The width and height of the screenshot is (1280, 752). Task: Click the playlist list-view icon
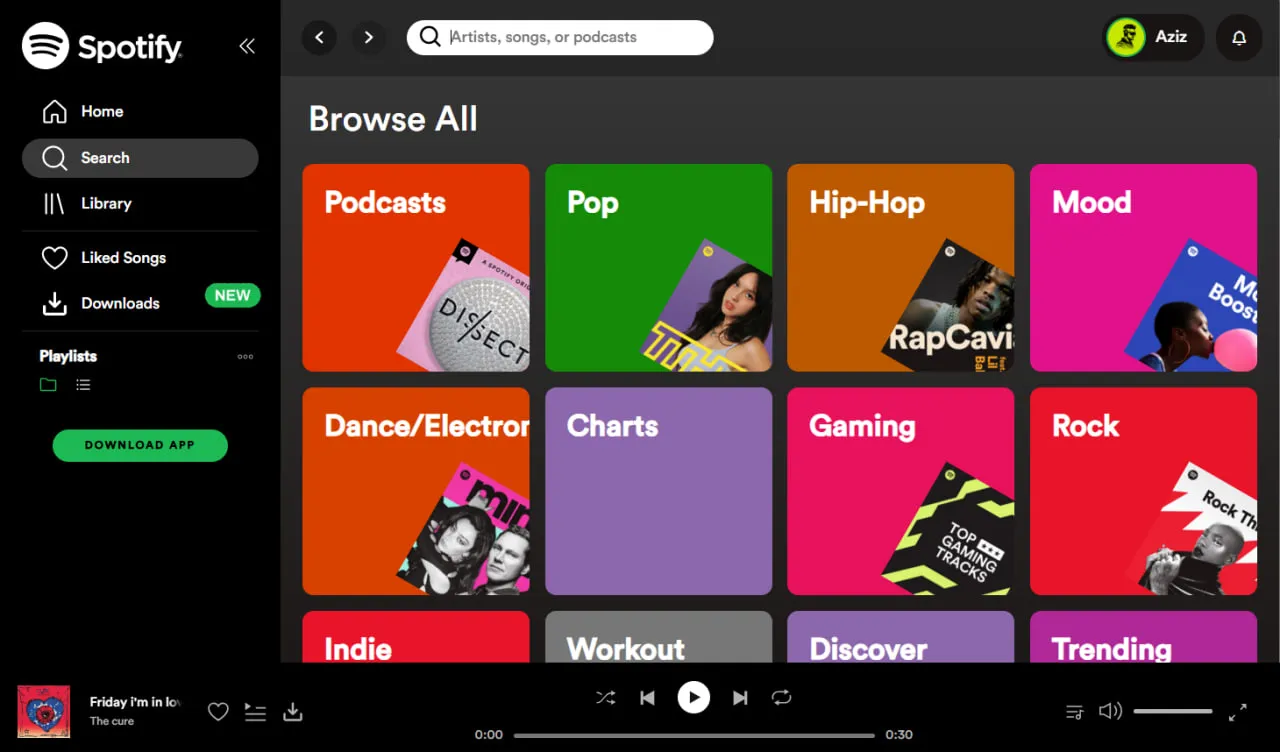[x=81, y=384]
